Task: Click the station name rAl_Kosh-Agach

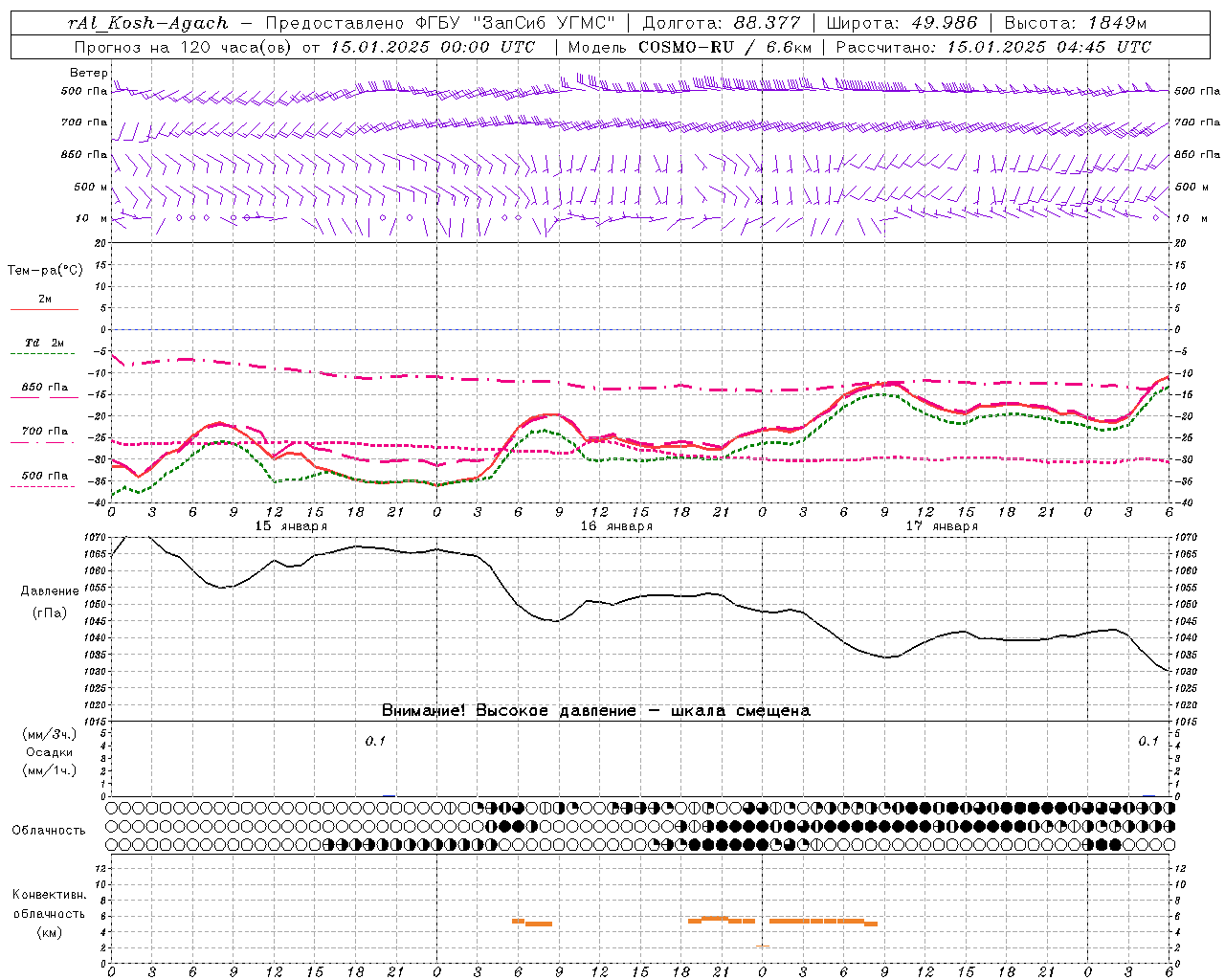Action: [x=148, y=24]
